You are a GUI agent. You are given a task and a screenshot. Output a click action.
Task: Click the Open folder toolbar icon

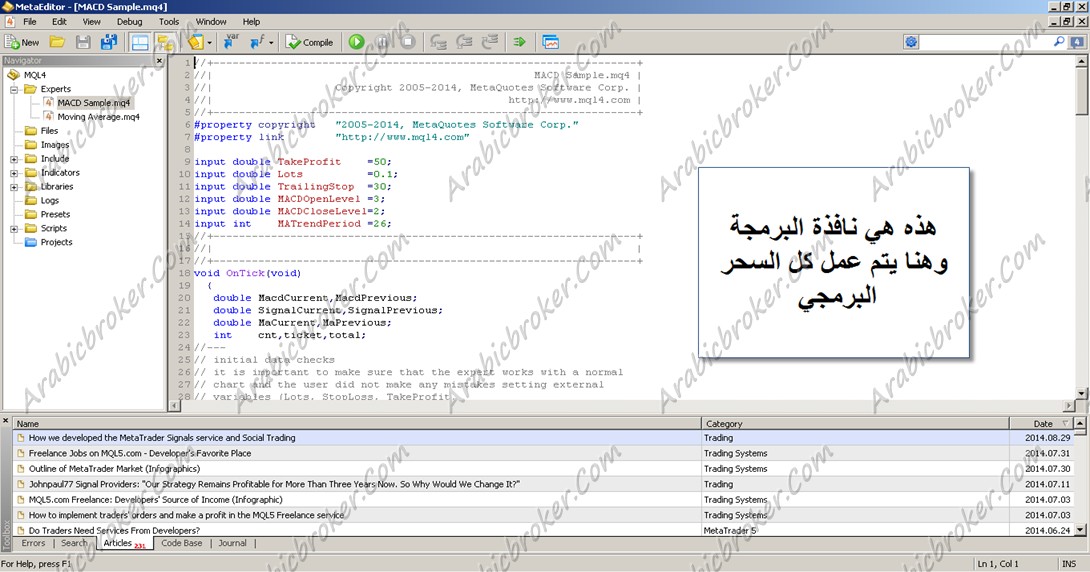pos(57,42)
